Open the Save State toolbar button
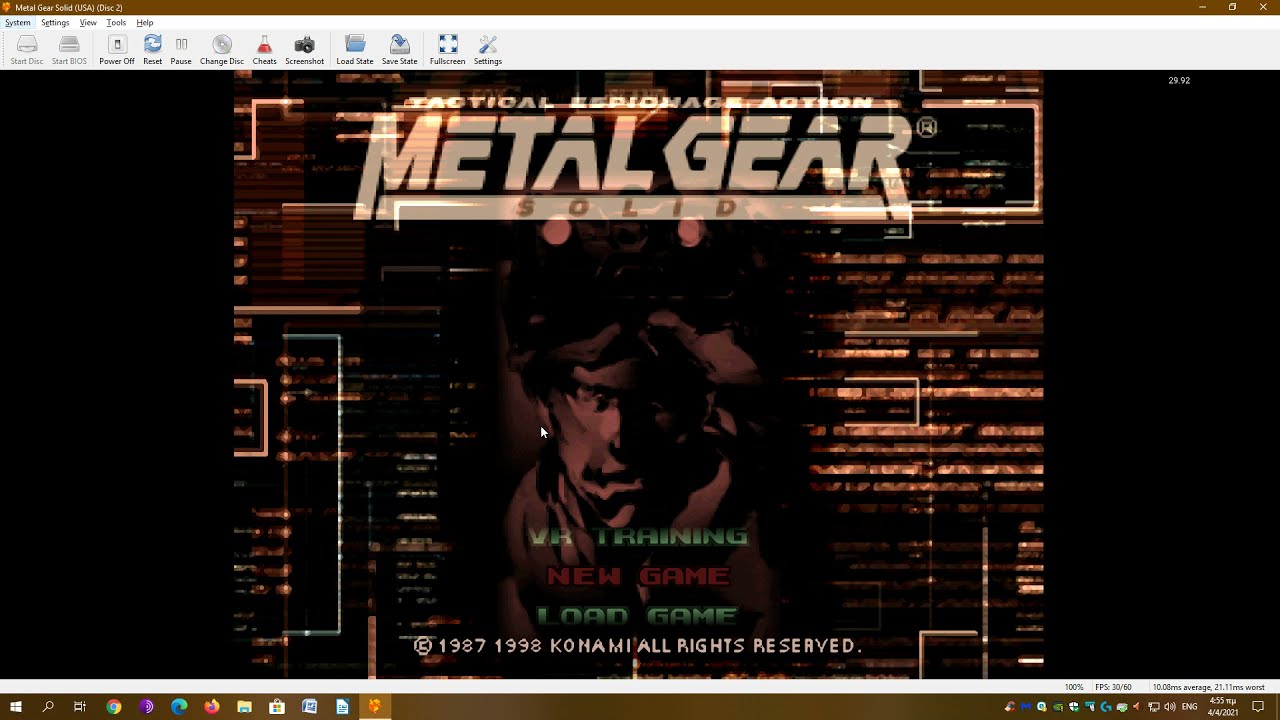 [x=400, y=50]
